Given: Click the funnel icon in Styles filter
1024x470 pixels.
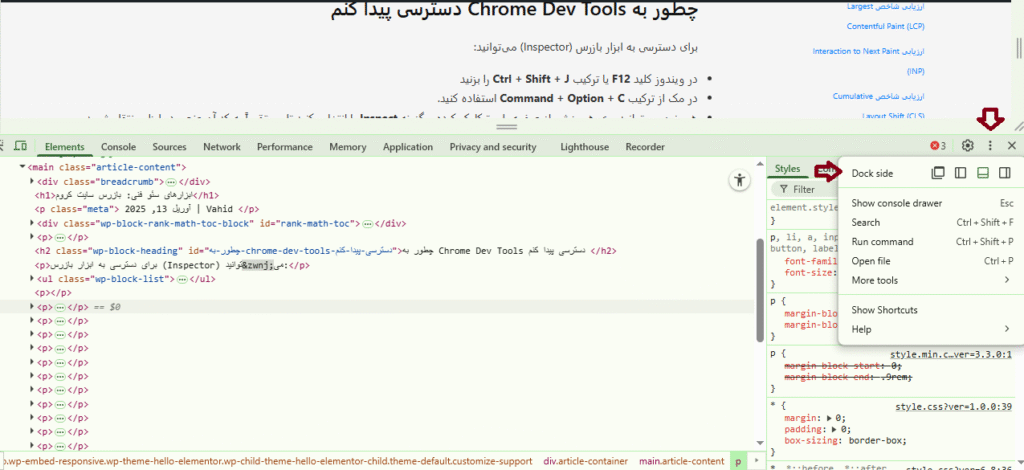Looking at the screenshot, I should pos(784,189).
